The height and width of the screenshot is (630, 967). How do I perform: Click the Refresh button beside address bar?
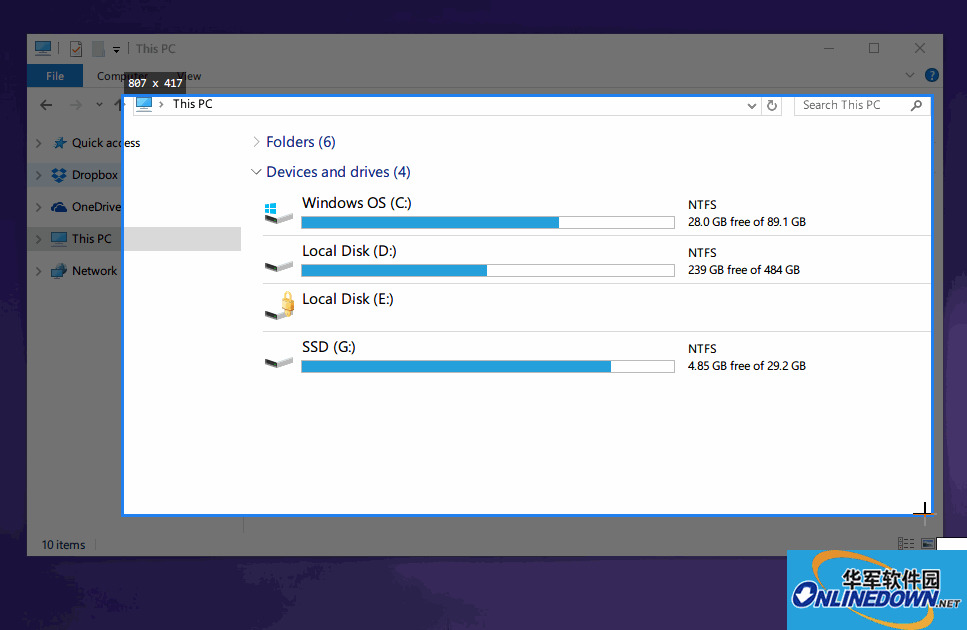click(x=771, y=105)
